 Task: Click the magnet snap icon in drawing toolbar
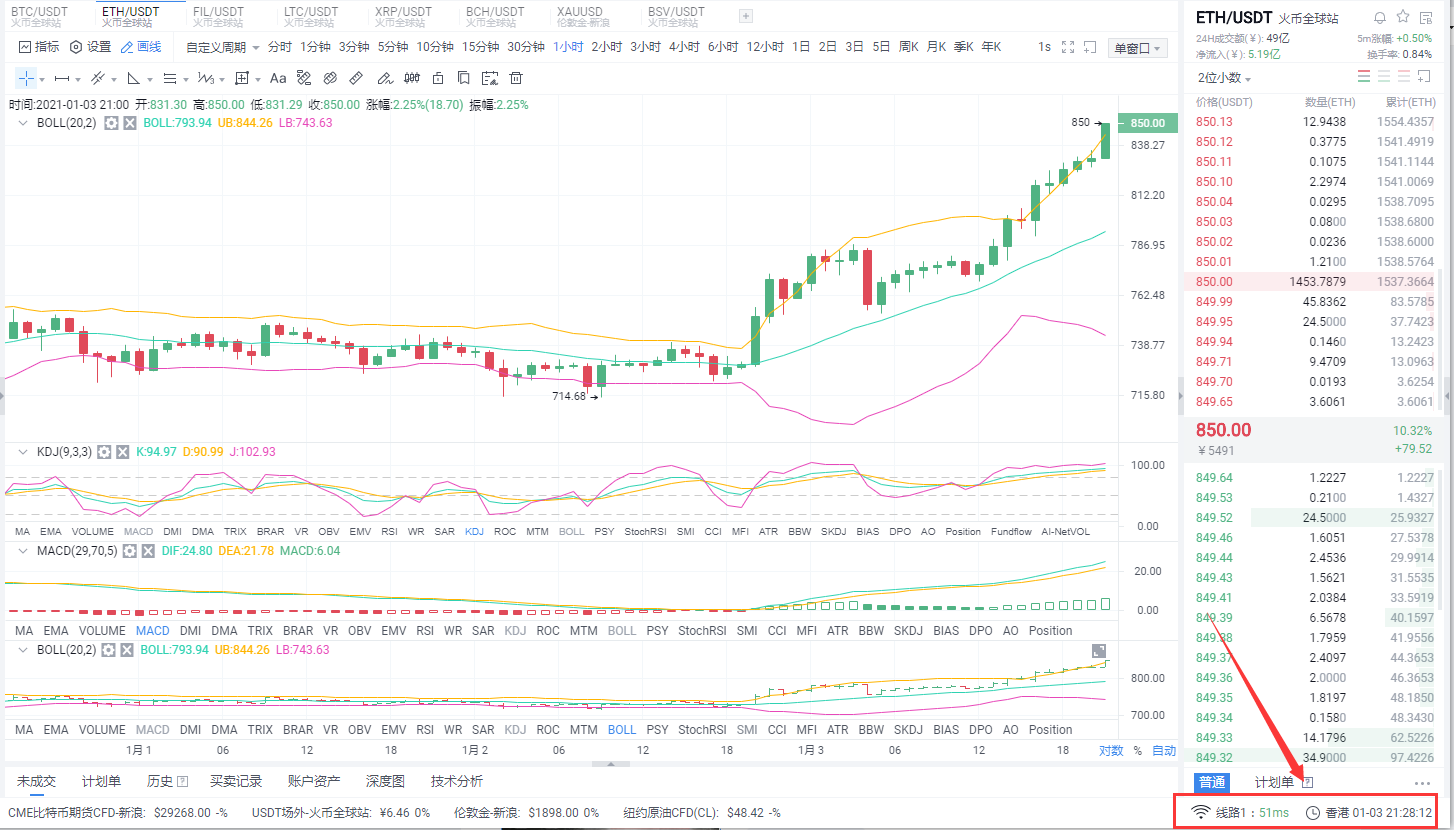tap(330, 78)
